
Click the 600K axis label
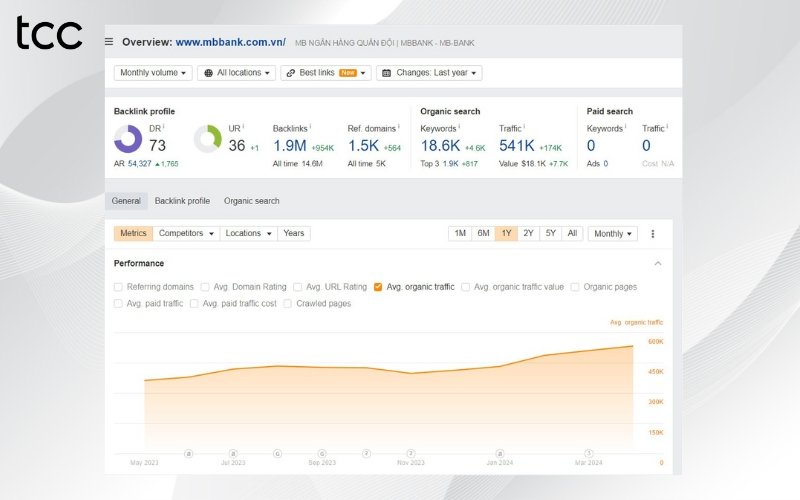tap(656, 342)
